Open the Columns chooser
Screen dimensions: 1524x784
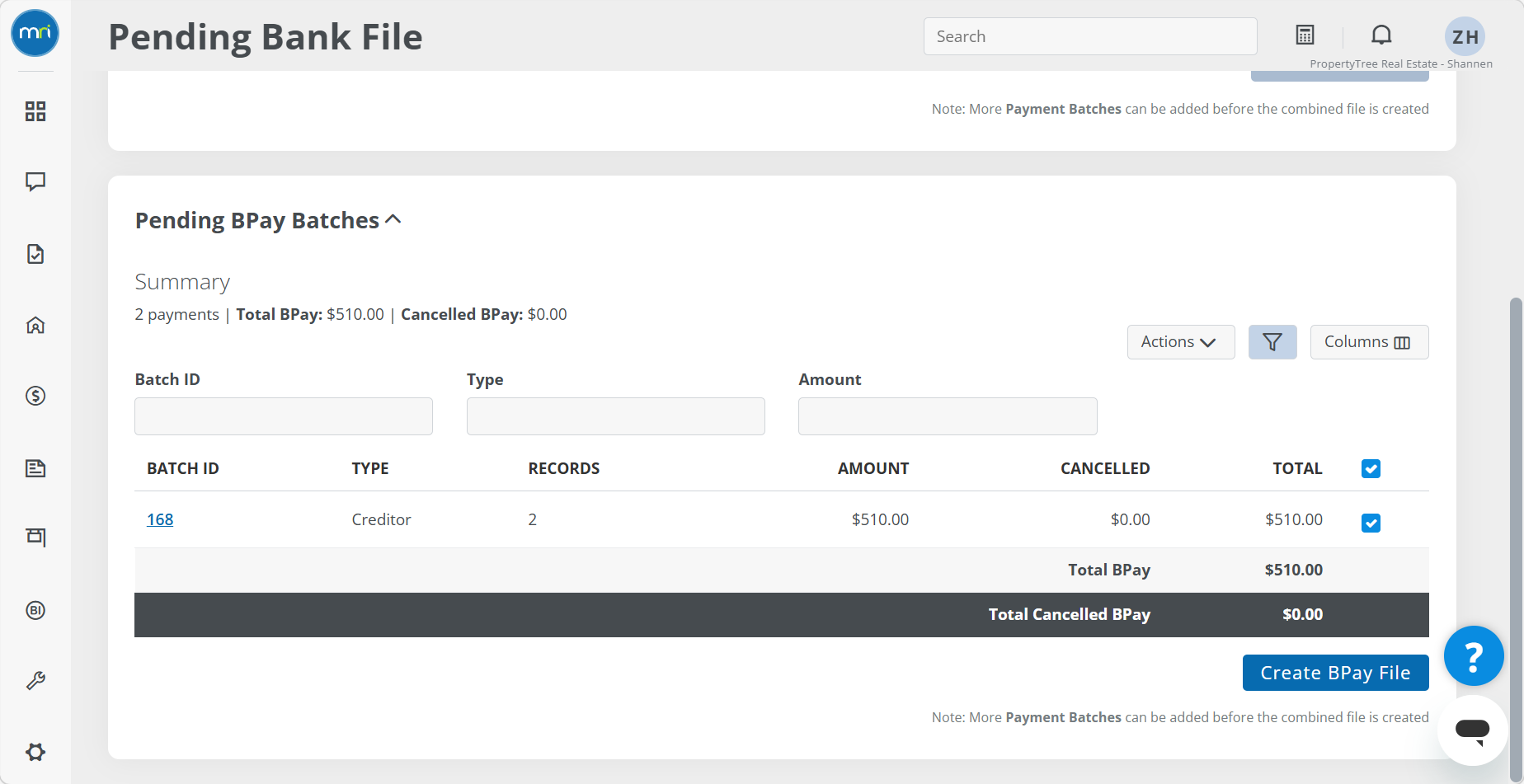[1369, 342]
